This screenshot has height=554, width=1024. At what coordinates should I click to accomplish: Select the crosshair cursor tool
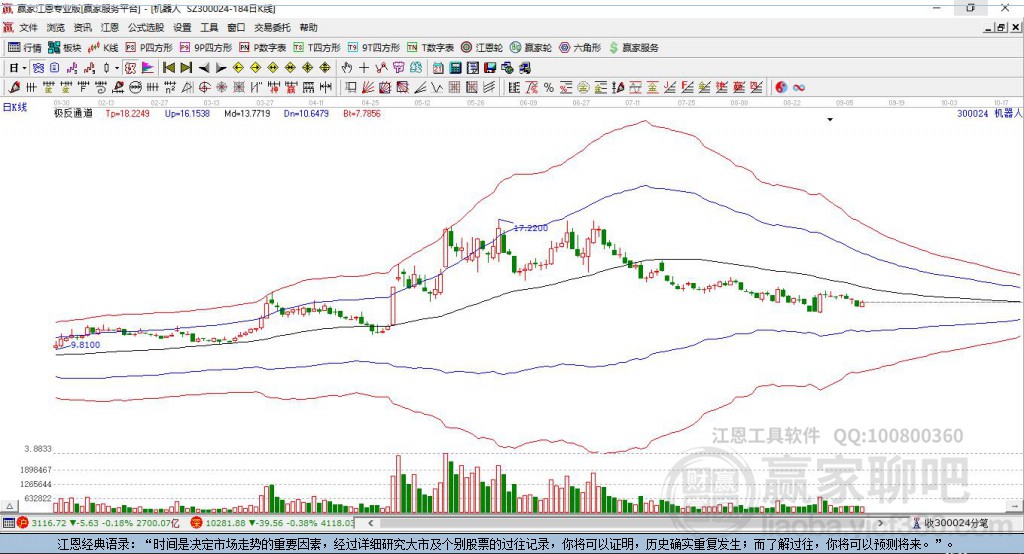(x=364, y=68)
